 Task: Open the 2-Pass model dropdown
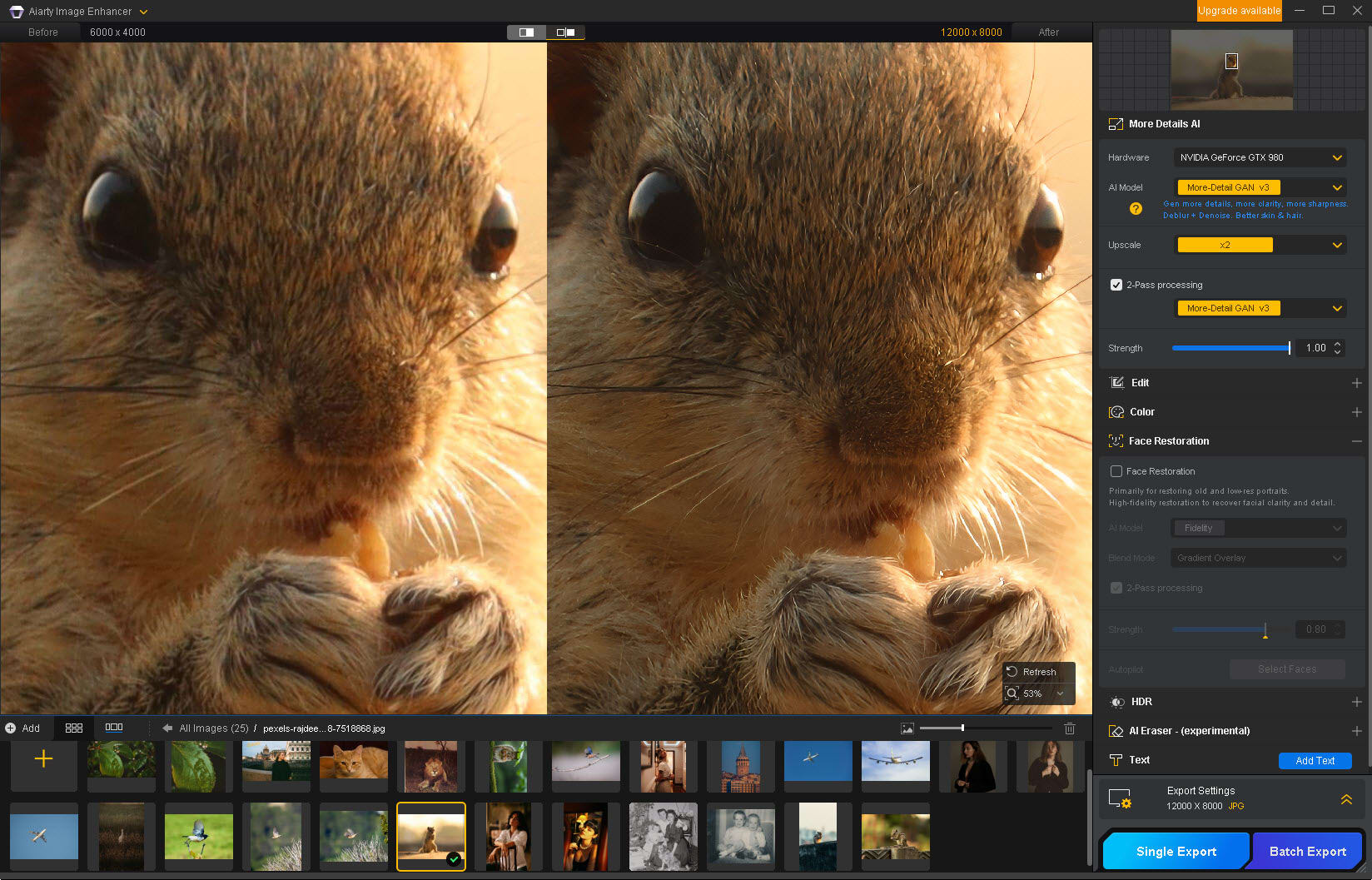pos(1260,308)
